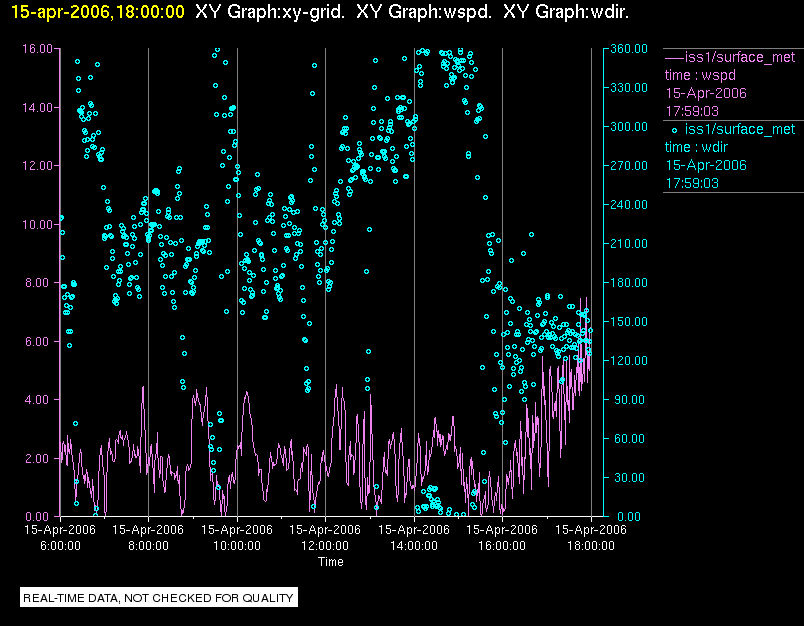
Task: Click the 360.00 right axis value
Action: click(x=629, y=48)
